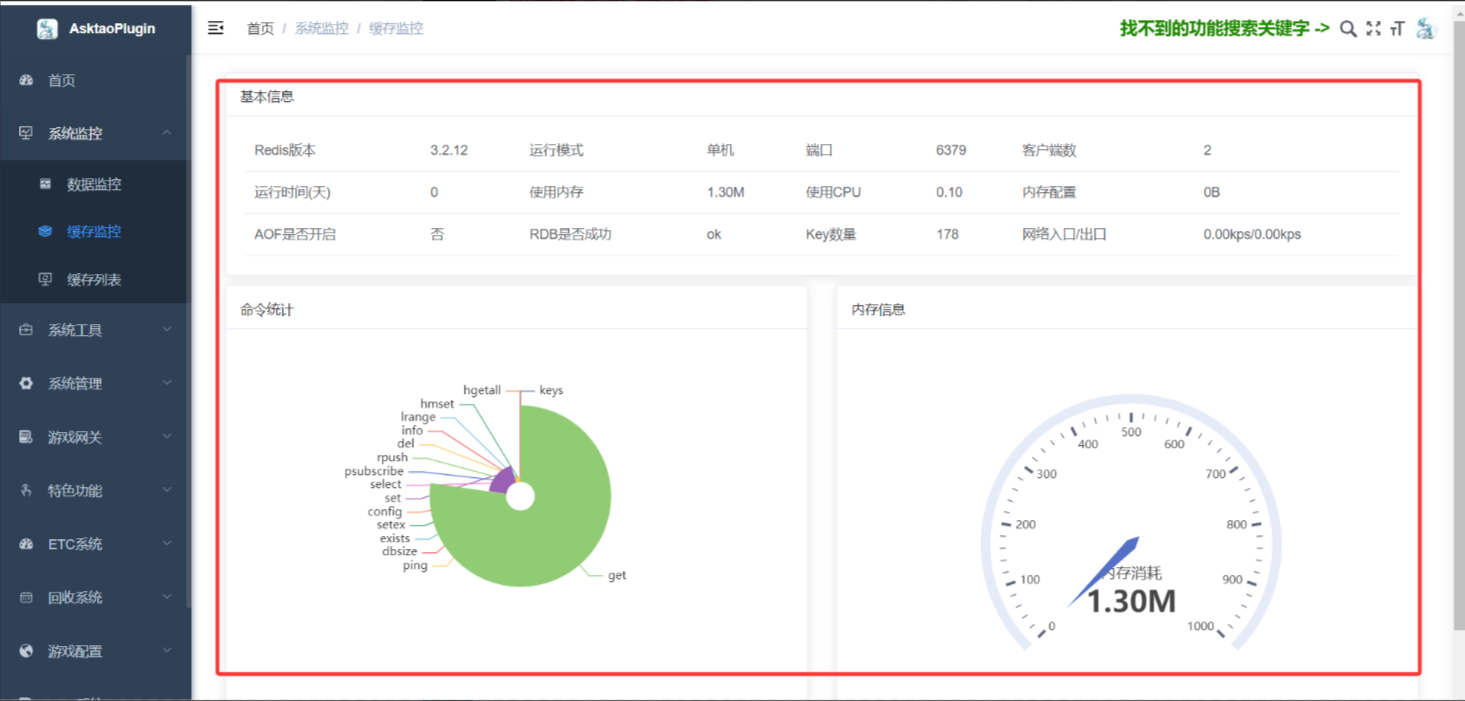Click the 缓存列表 monitor icon
The height and width of the screenshot is (701, 1465).
click(45, 280)
